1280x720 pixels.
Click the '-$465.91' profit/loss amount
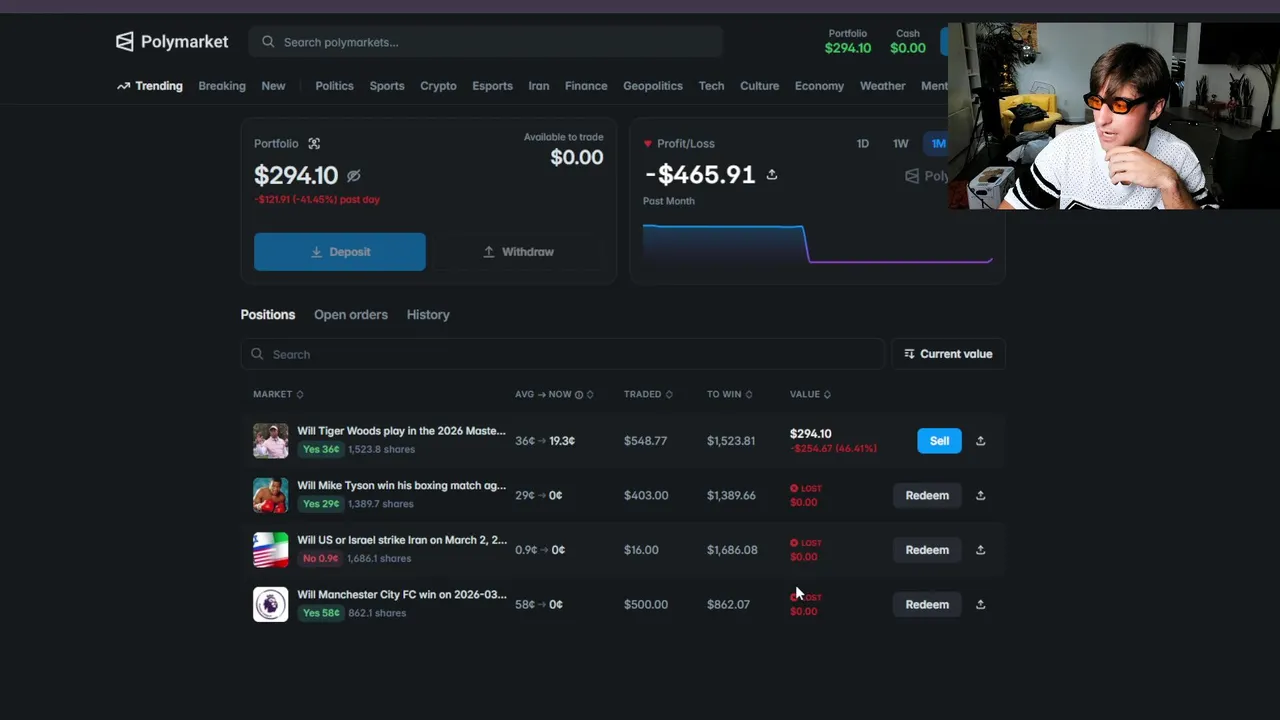700,175
